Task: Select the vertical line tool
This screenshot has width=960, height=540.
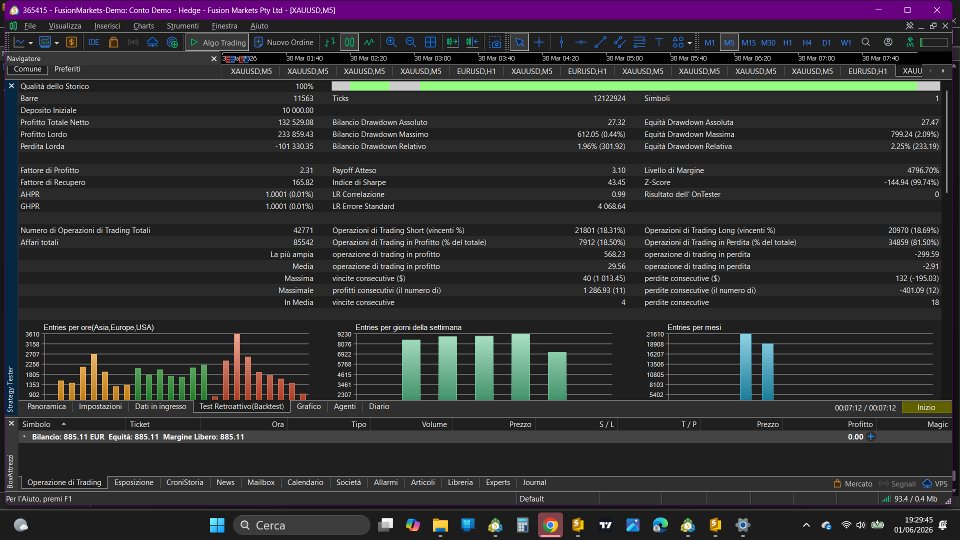Action: tap(561, 42)
